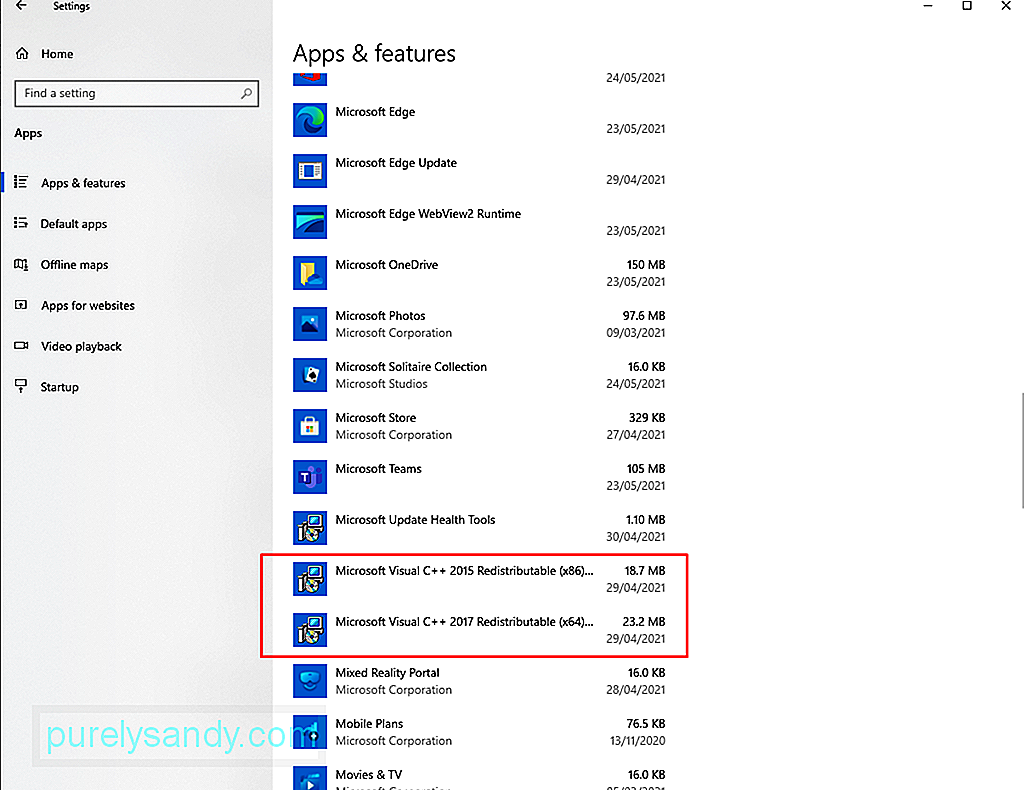The image size is (1024, 790).
Task: Click the 27/04/2021 install date
Action: 635,434
